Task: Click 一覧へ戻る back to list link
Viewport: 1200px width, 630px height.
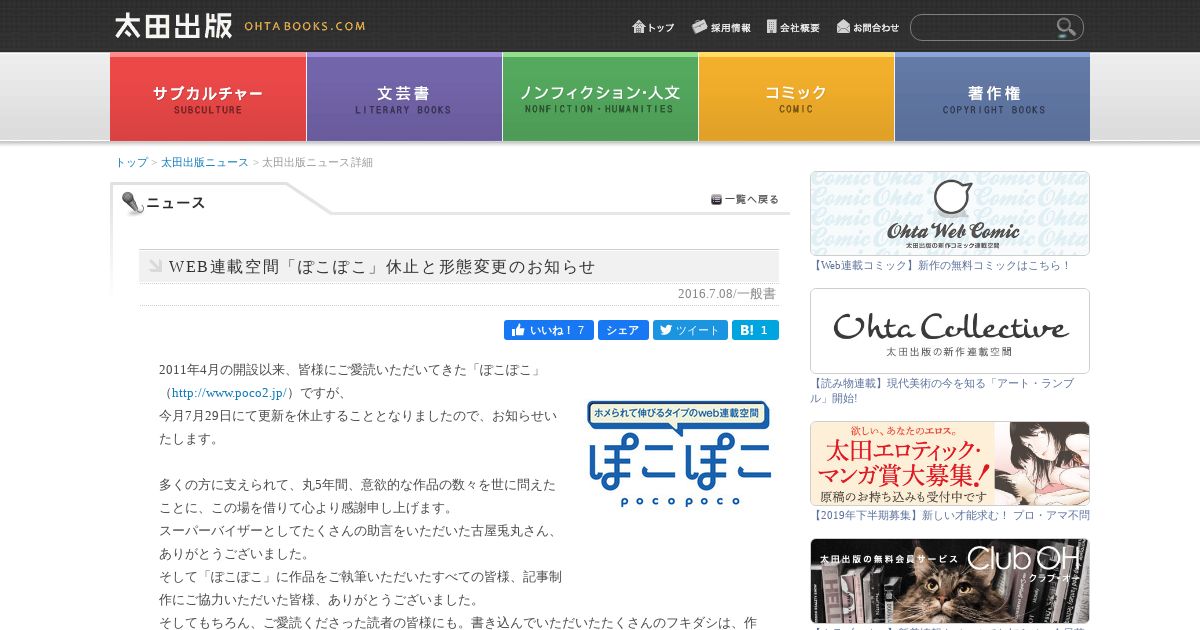Action: pyautogui.click(x=745, y=199)
